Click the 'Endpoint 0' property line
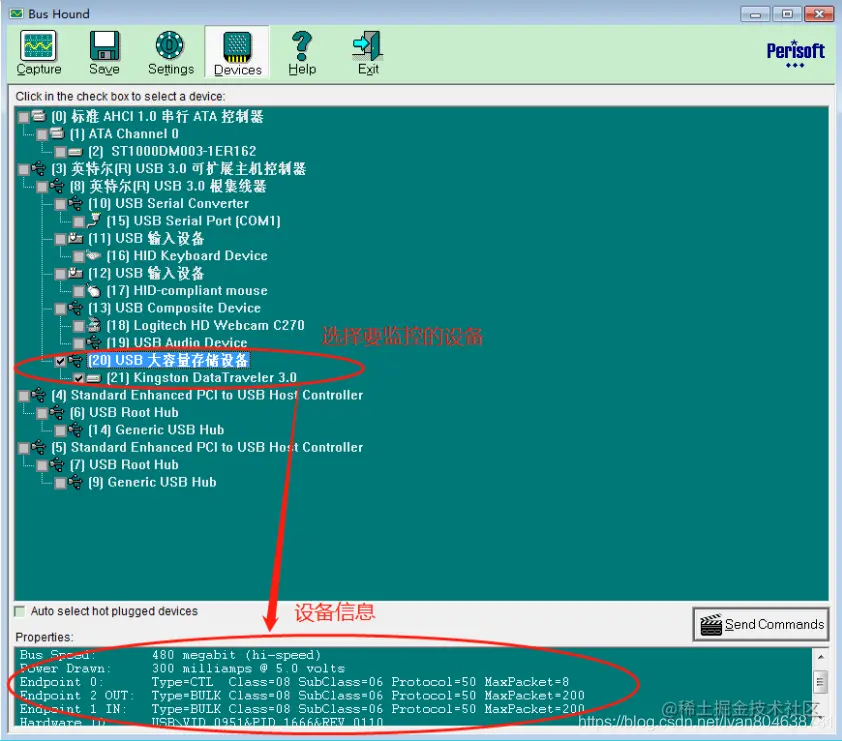The width and height of the screenshot is (842, 741). [294, 682]
